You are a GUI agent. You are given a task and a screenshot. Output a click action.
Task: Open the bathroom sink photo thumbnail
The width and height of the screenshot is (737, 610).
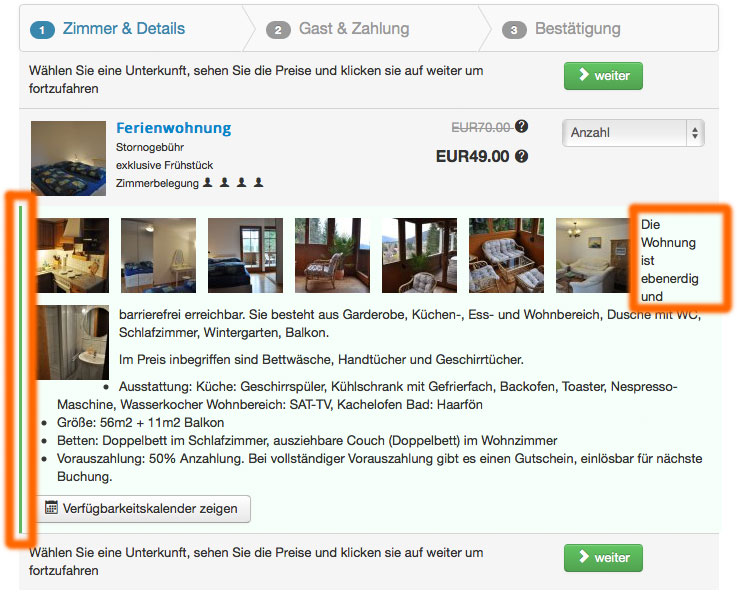(x=73, y=342)
